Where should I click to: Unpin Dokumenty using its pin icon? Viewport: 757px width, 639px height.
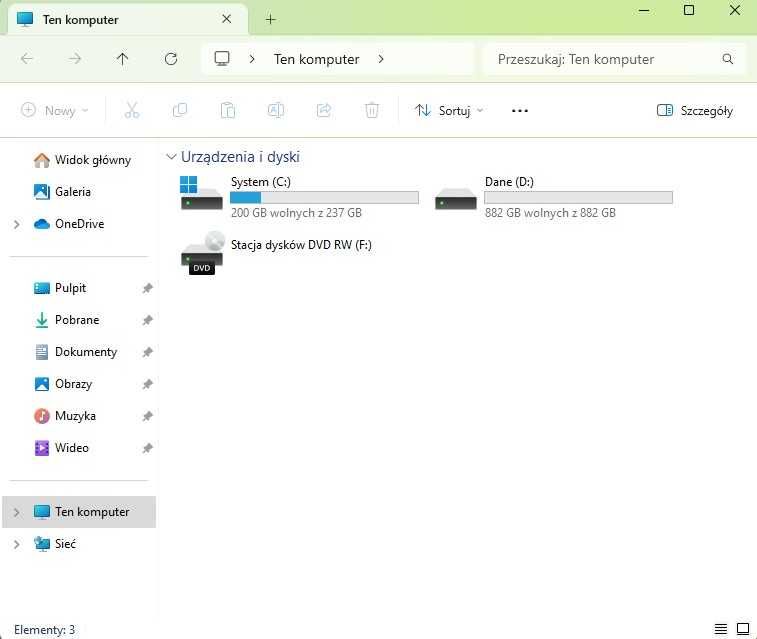[147, 352]
